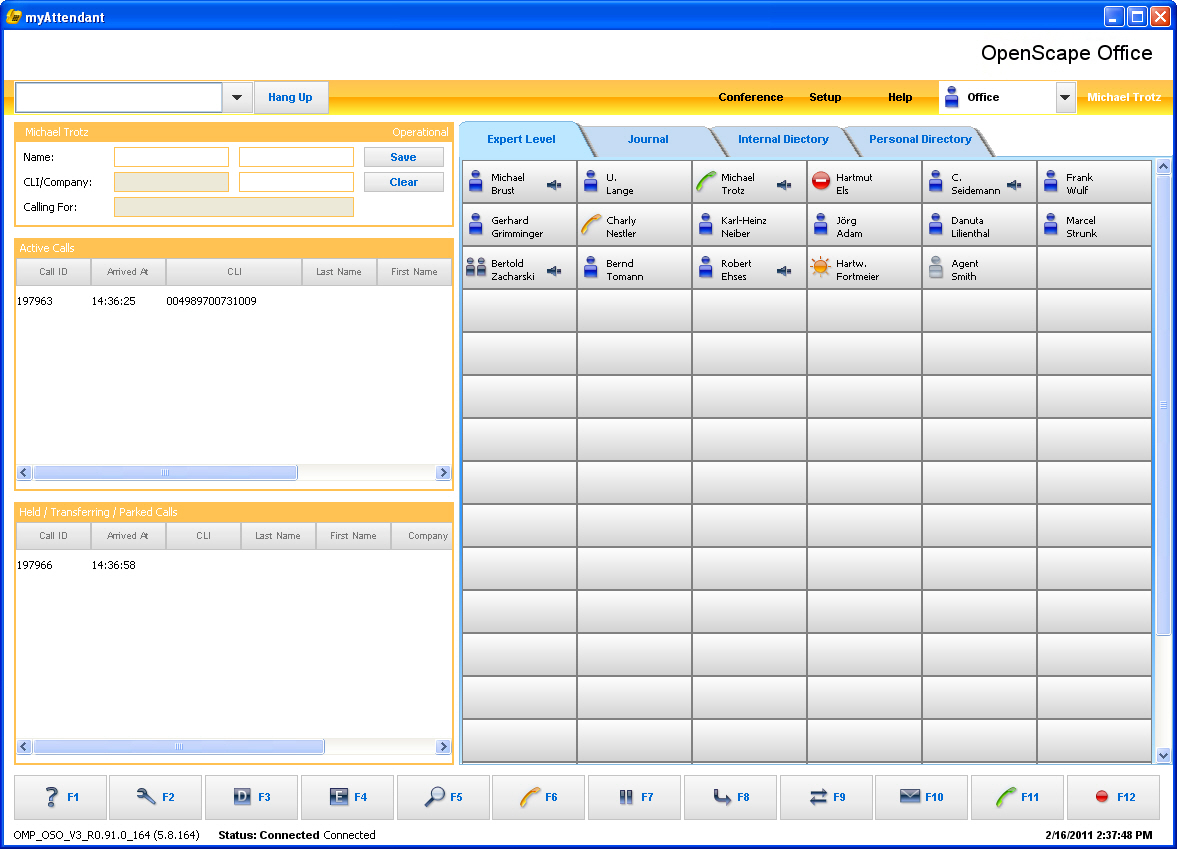Screen dimensions: 1177x849
Task: Click the Company column header in Held calls
Action: [423, 536]
